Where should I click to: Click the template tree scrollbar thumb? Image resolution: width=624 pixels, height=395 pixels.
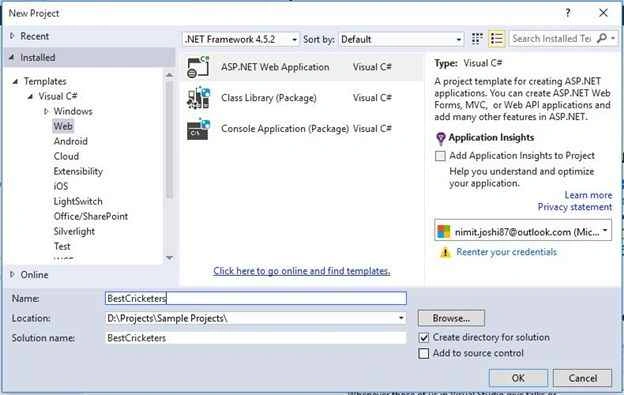pos(169,139)
